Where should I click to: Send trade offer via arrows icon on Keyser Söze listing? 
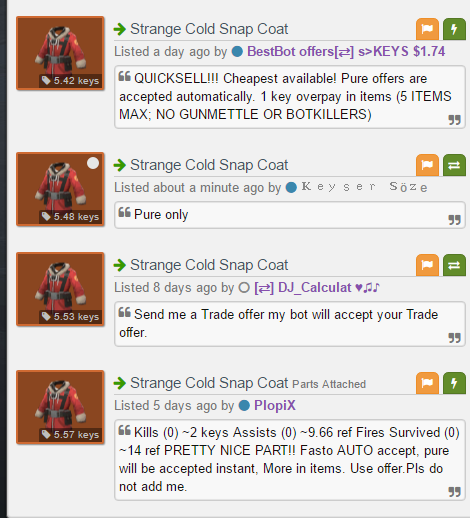click(x=454, y=165)
